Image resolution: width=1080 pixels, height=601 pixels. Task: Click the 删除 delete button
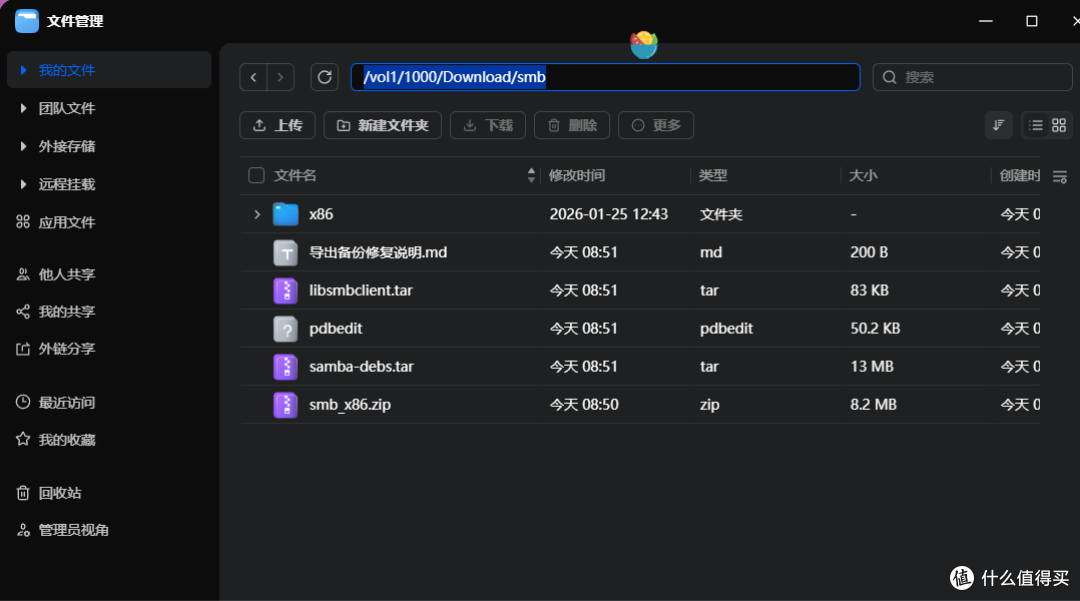(x=572, y=125)
